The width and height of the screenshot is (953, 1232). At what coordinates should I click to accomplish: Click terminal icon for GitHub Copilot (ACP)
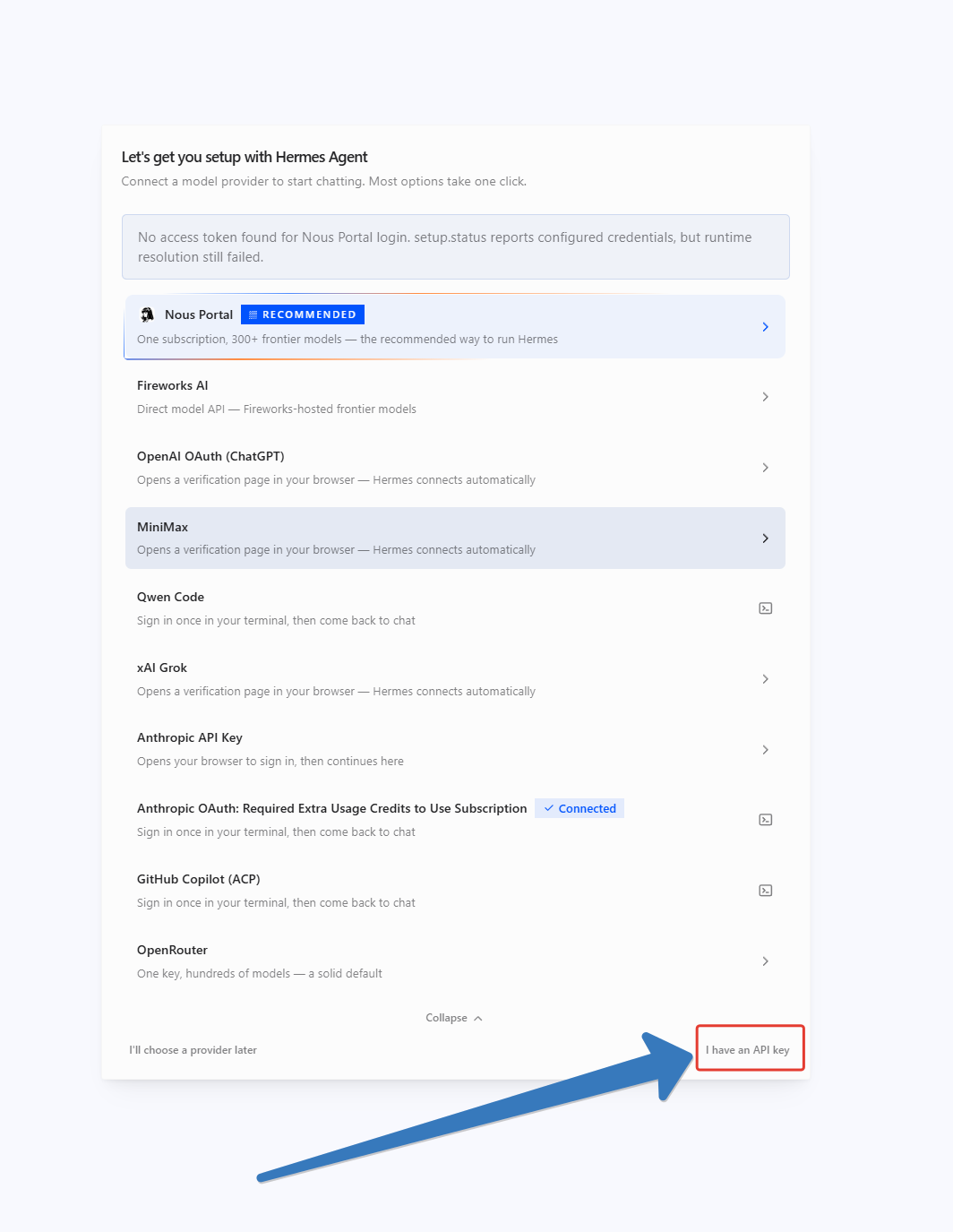click(766, 891)
